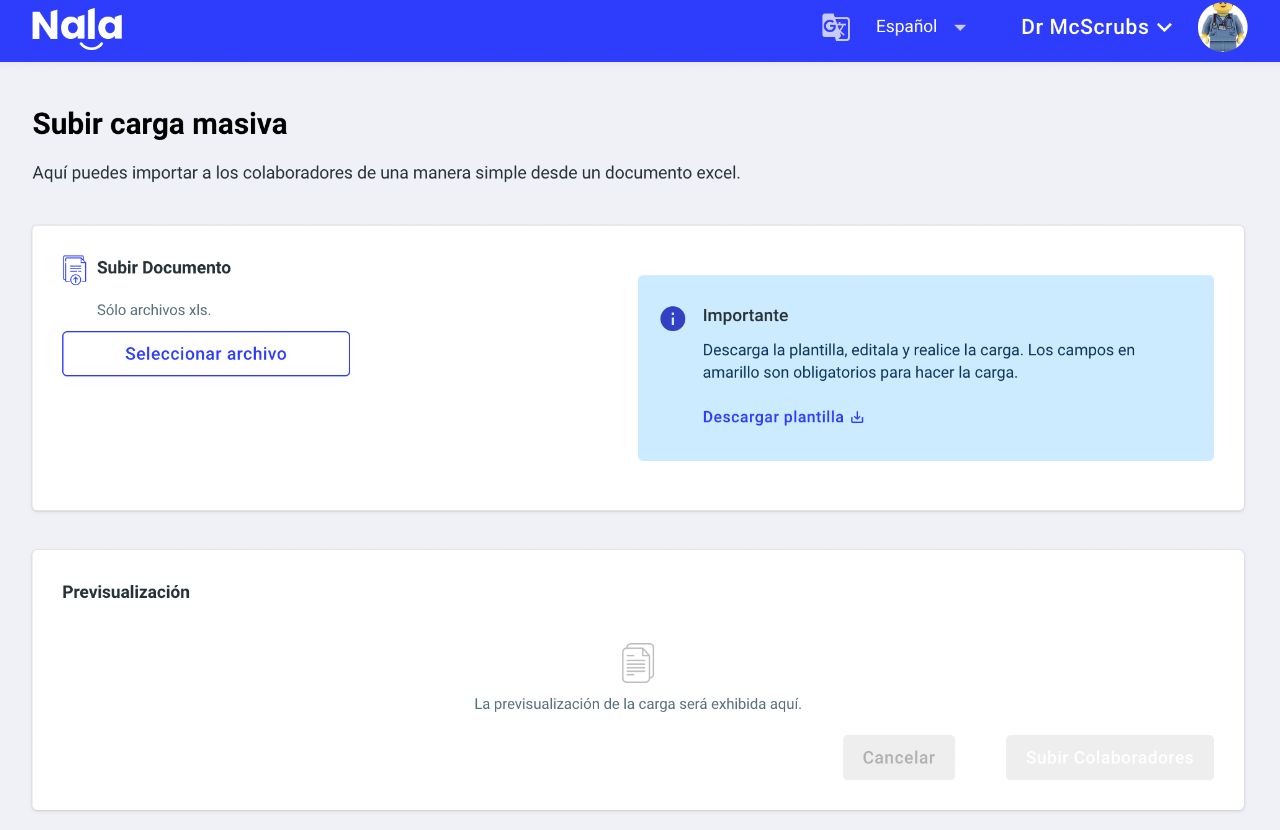Image resolution: width=1280 pixels, height=830 pixels.
Task: Click the Previsualización section title
Action: pyautogui.click(x=126, y=592)
